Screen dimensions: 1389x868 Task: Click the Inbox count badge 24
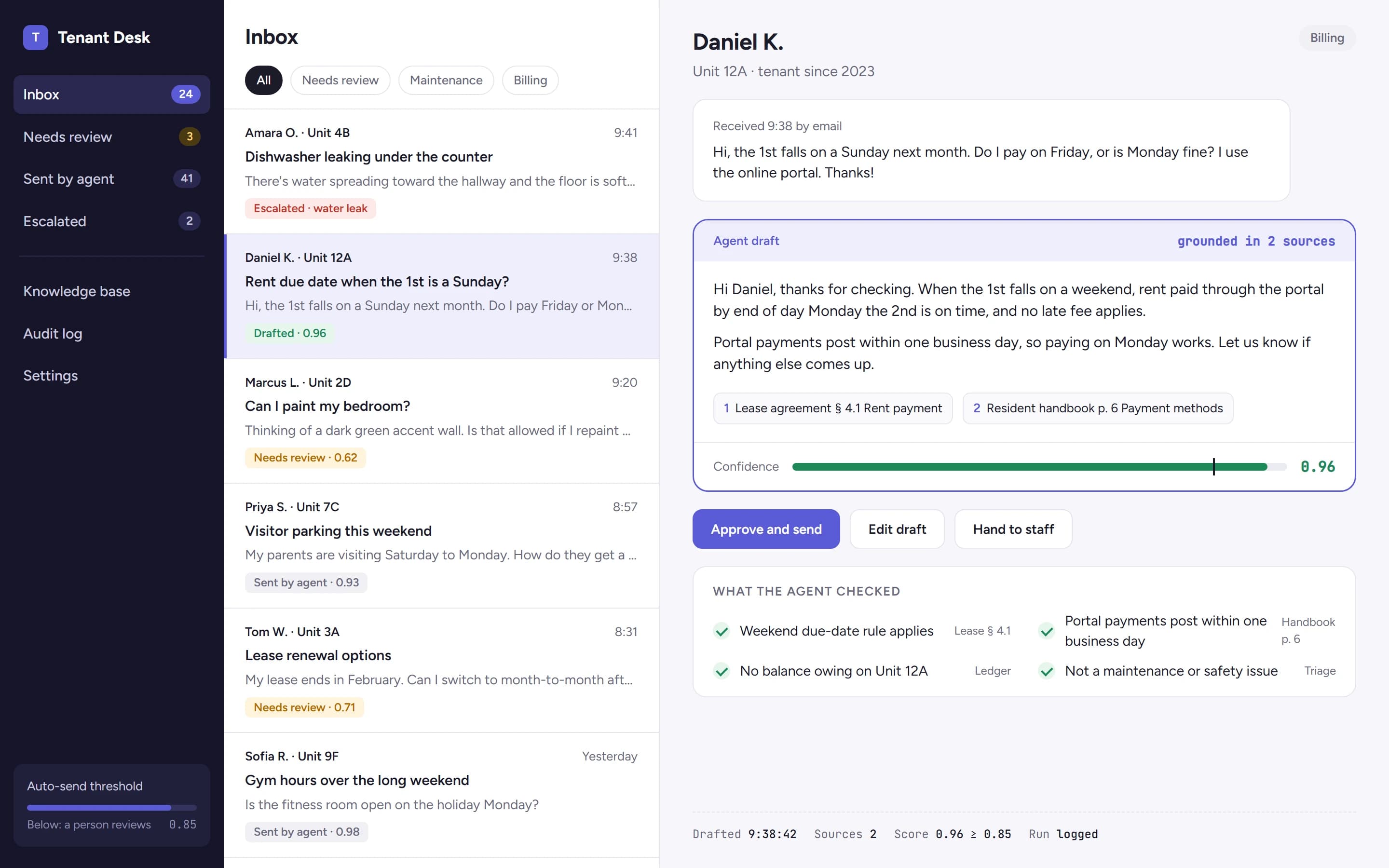(x=185, y=94)
